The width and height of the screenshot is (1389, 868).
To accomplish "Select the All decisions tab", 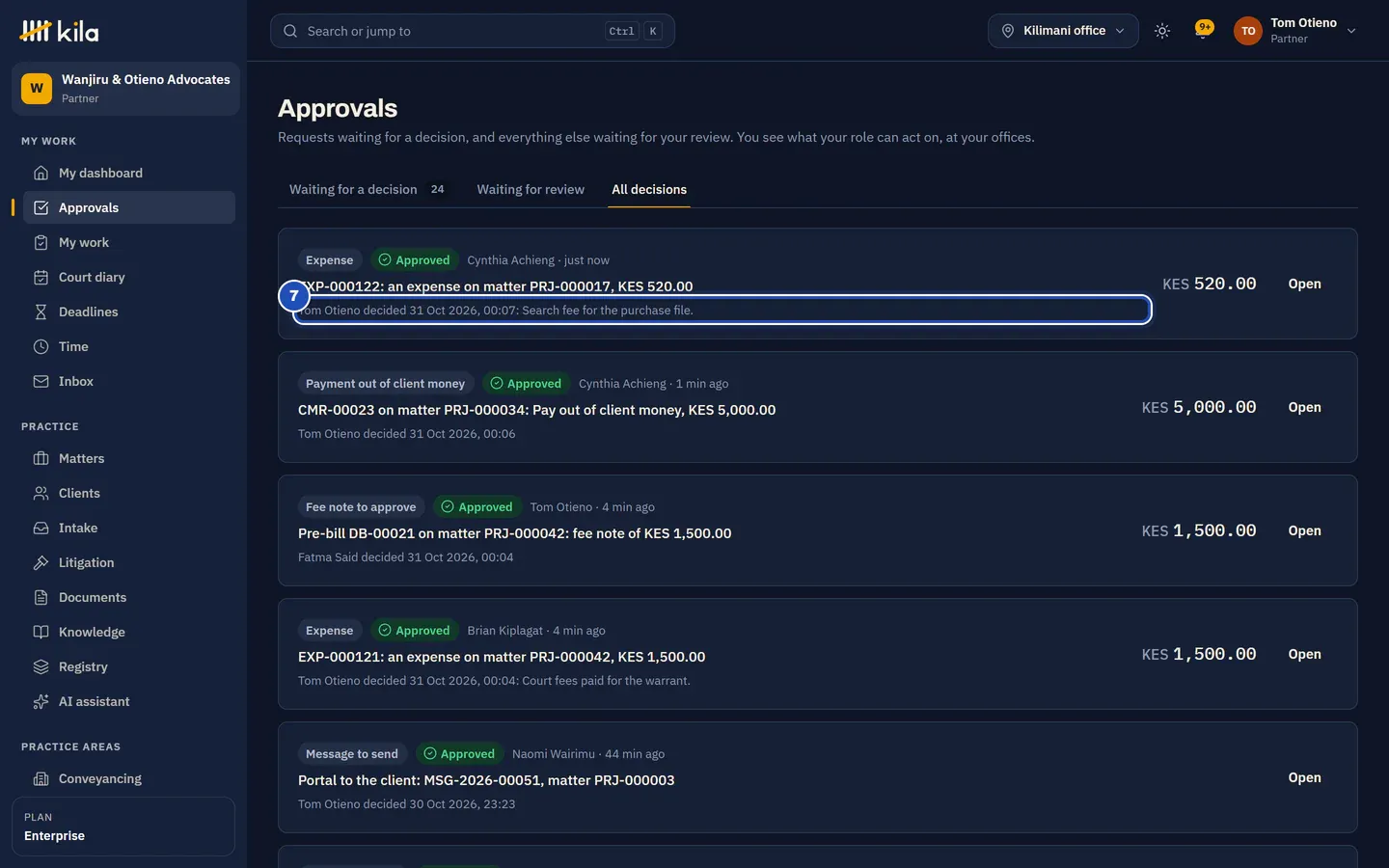I will pyautogui.click(x=649, y=189).
